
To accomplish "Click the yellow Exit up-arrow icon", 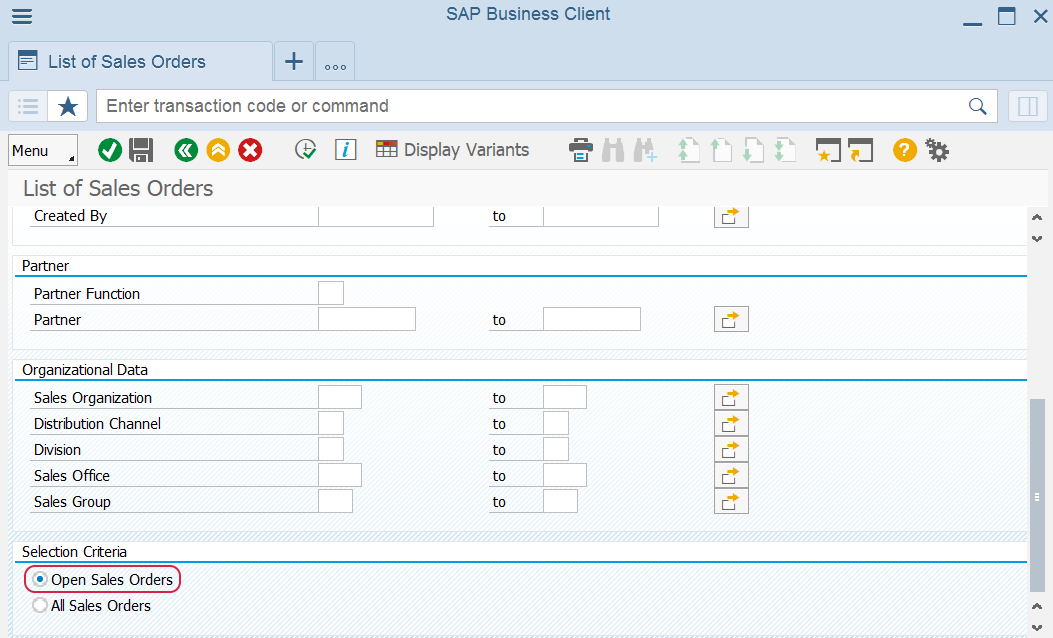I will click(218, 150).
